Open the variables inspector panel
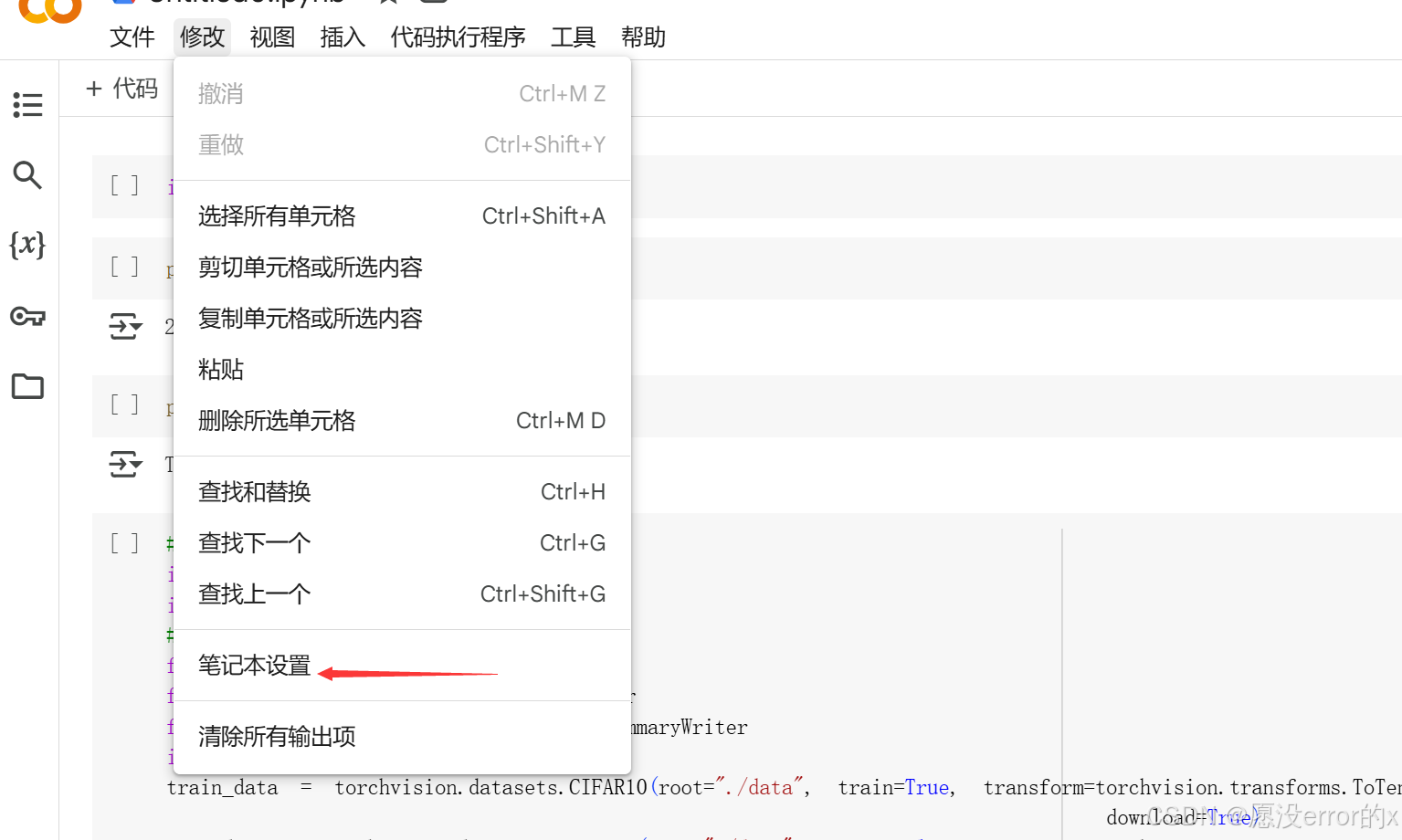 coord(27,245)
